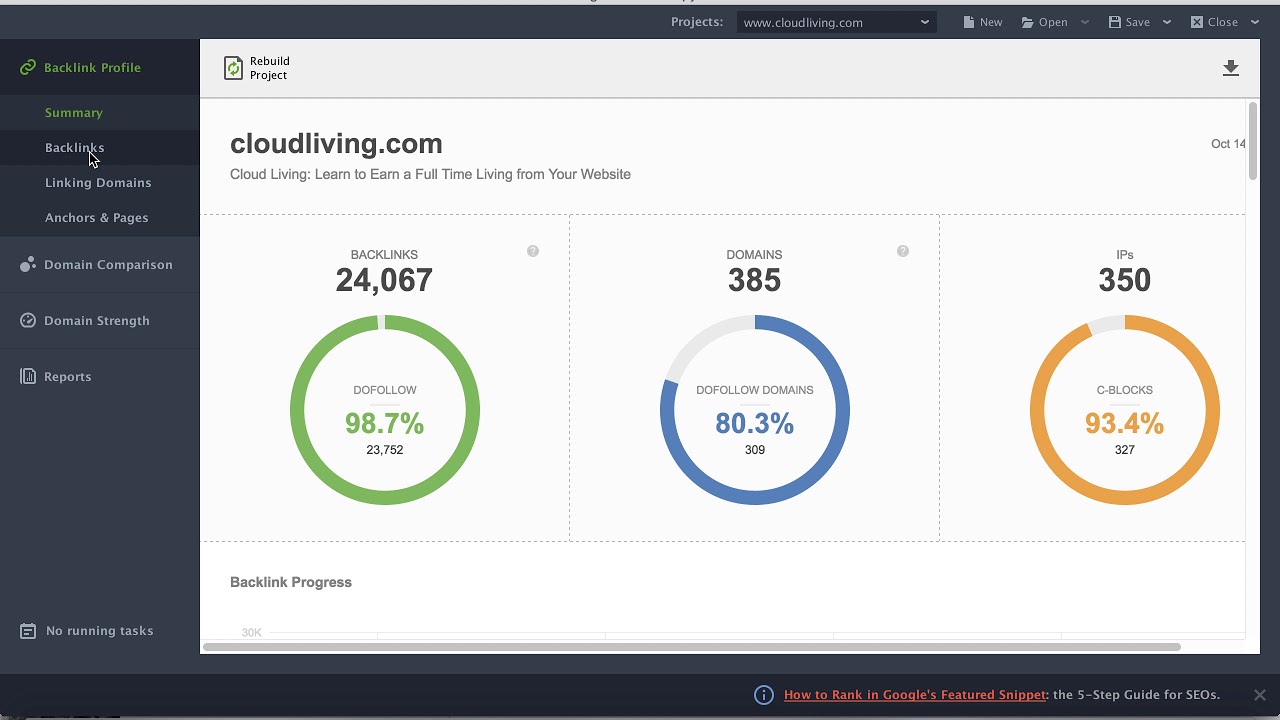Click the 30K chart axis label
1280x720 pixels.
(251, 632)
